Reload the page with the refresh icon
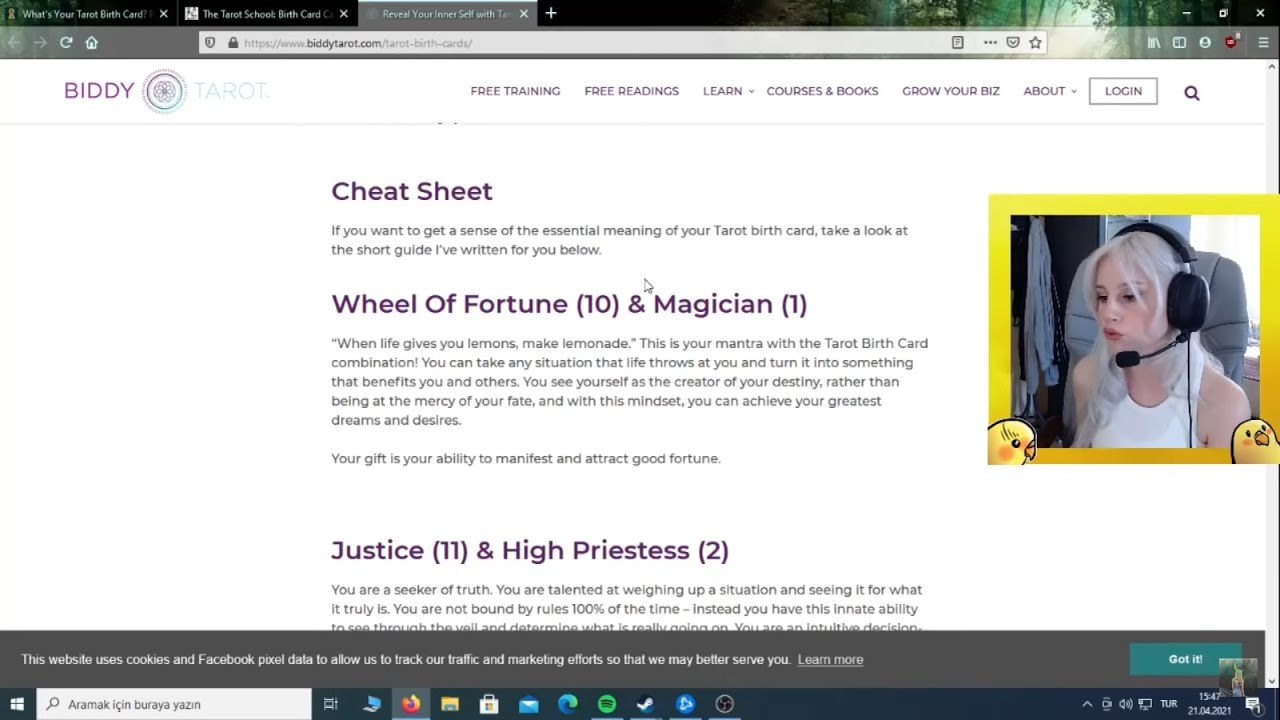Screen dimensions: 1280x720 click(x=66, y=42)
